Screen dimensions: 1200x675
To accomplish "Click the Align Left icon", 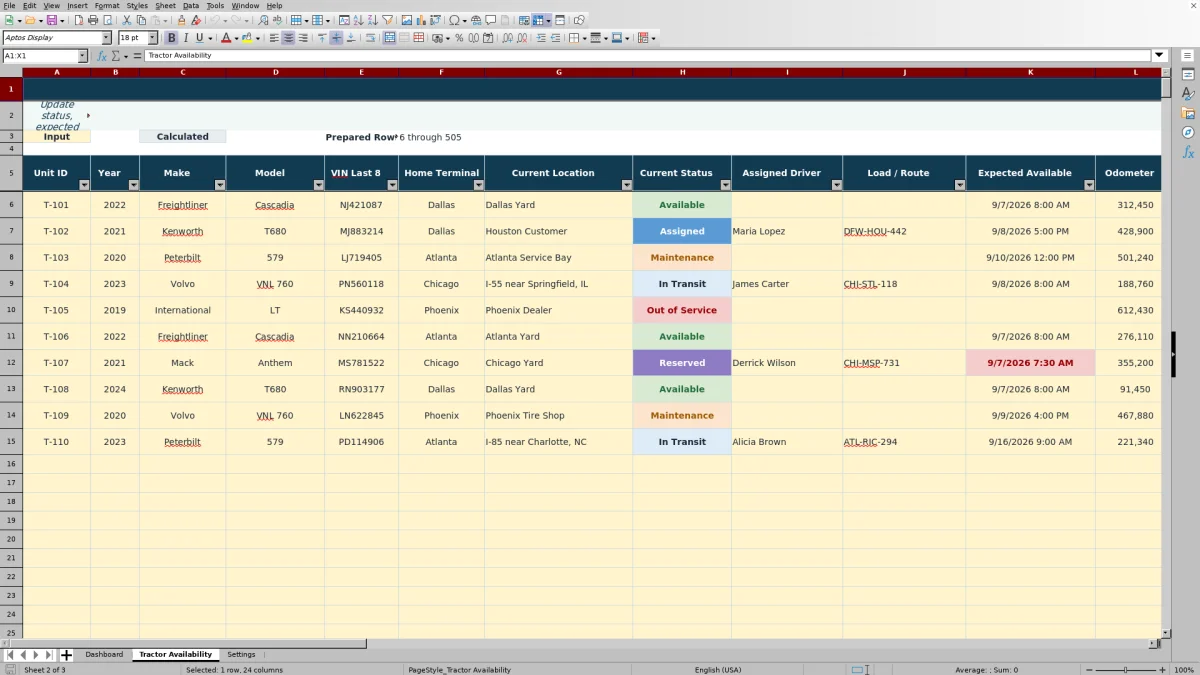I will pos(273,38).
